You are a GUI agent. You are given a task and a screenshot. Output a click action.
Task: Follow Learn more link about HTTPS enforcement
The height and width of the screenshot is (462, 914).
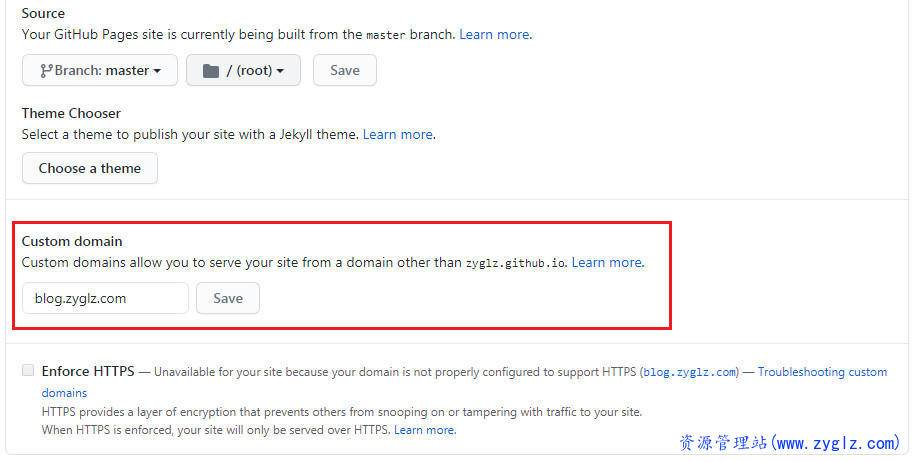[424, 430]
